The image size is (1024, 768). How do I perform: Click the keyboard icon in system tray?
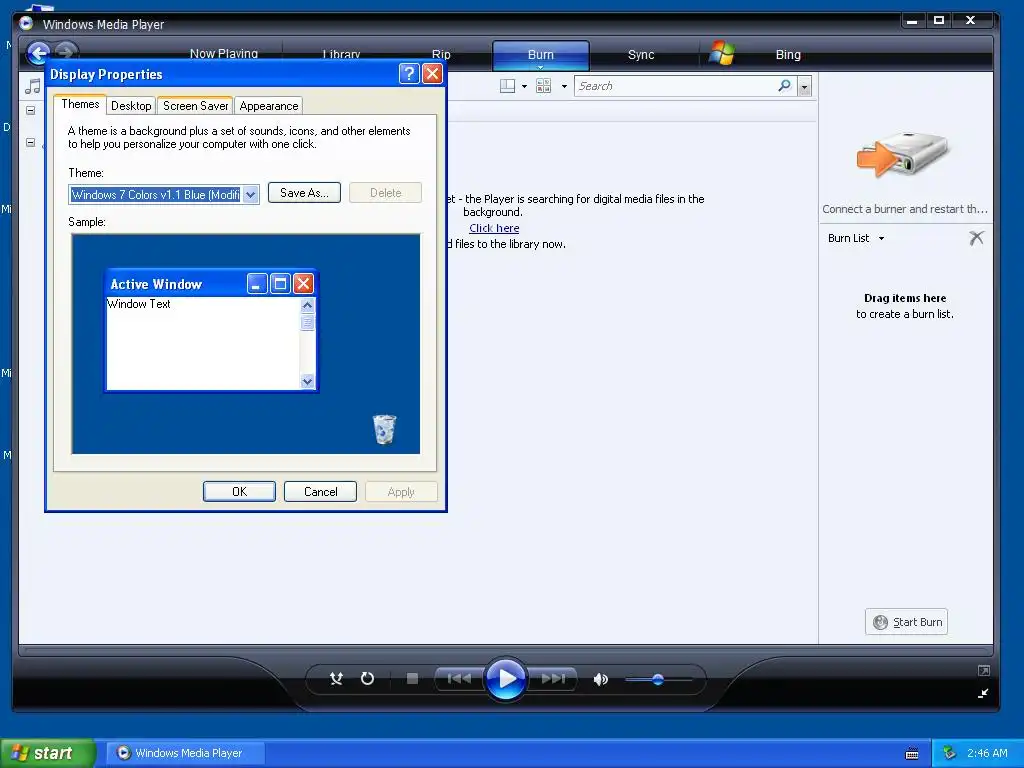tap(912, 754)
